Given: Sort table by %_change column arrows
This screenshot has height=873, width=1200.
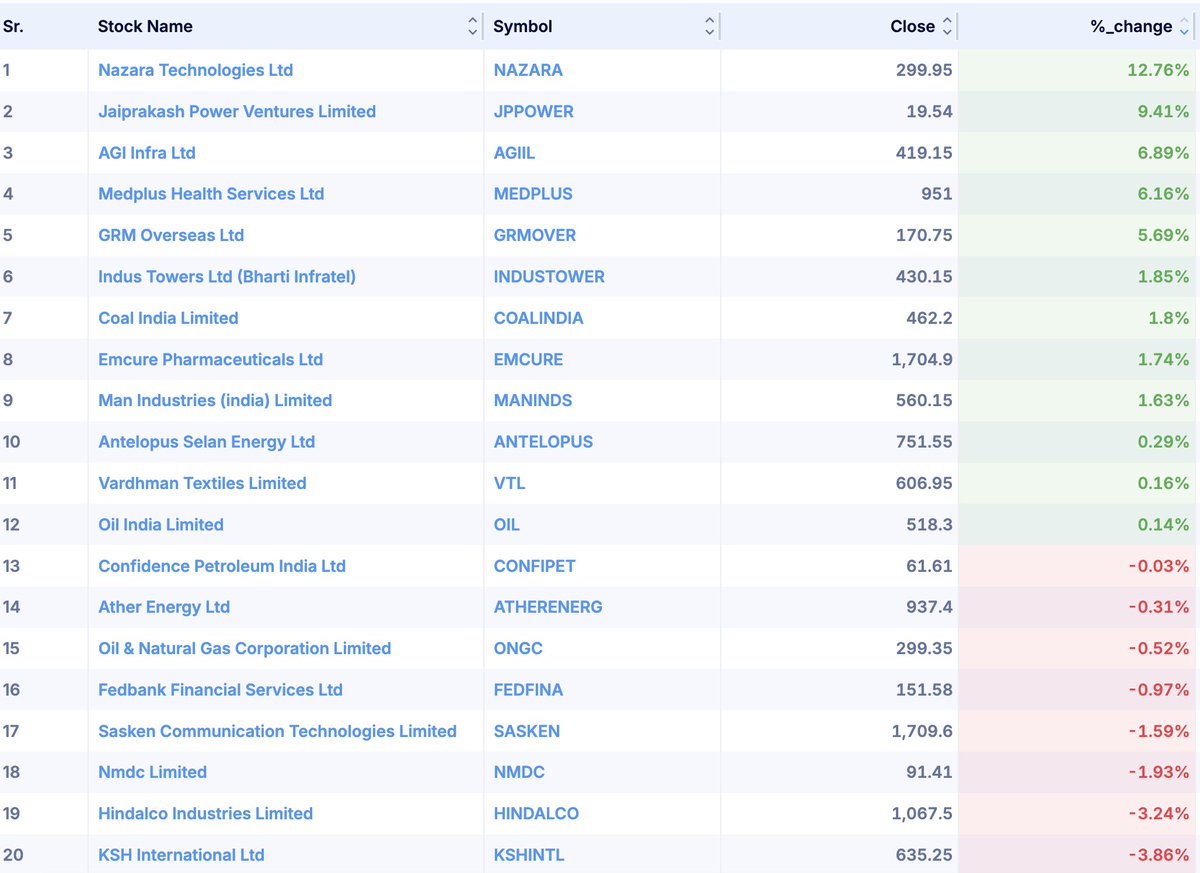Looking at the screenshot, I should 1184,27.
